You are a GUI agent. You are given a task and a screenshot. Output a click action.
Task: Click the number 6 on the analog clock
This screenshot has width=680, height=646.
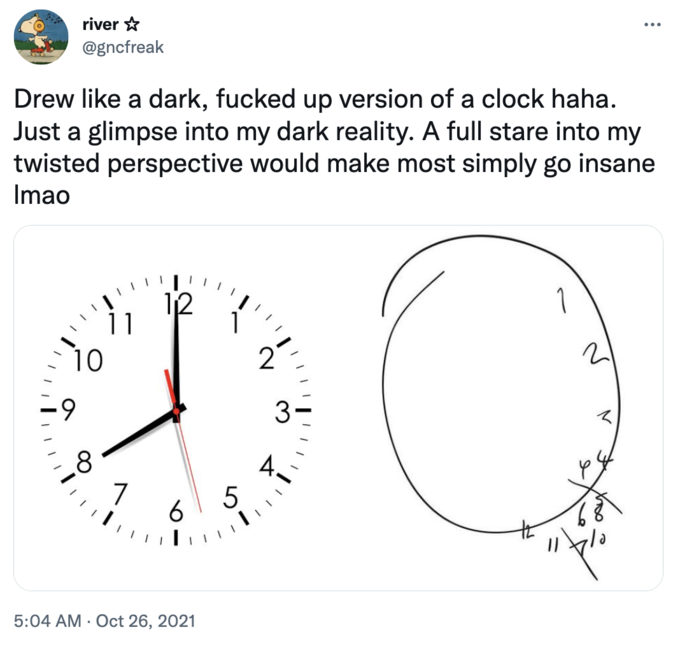176,513
